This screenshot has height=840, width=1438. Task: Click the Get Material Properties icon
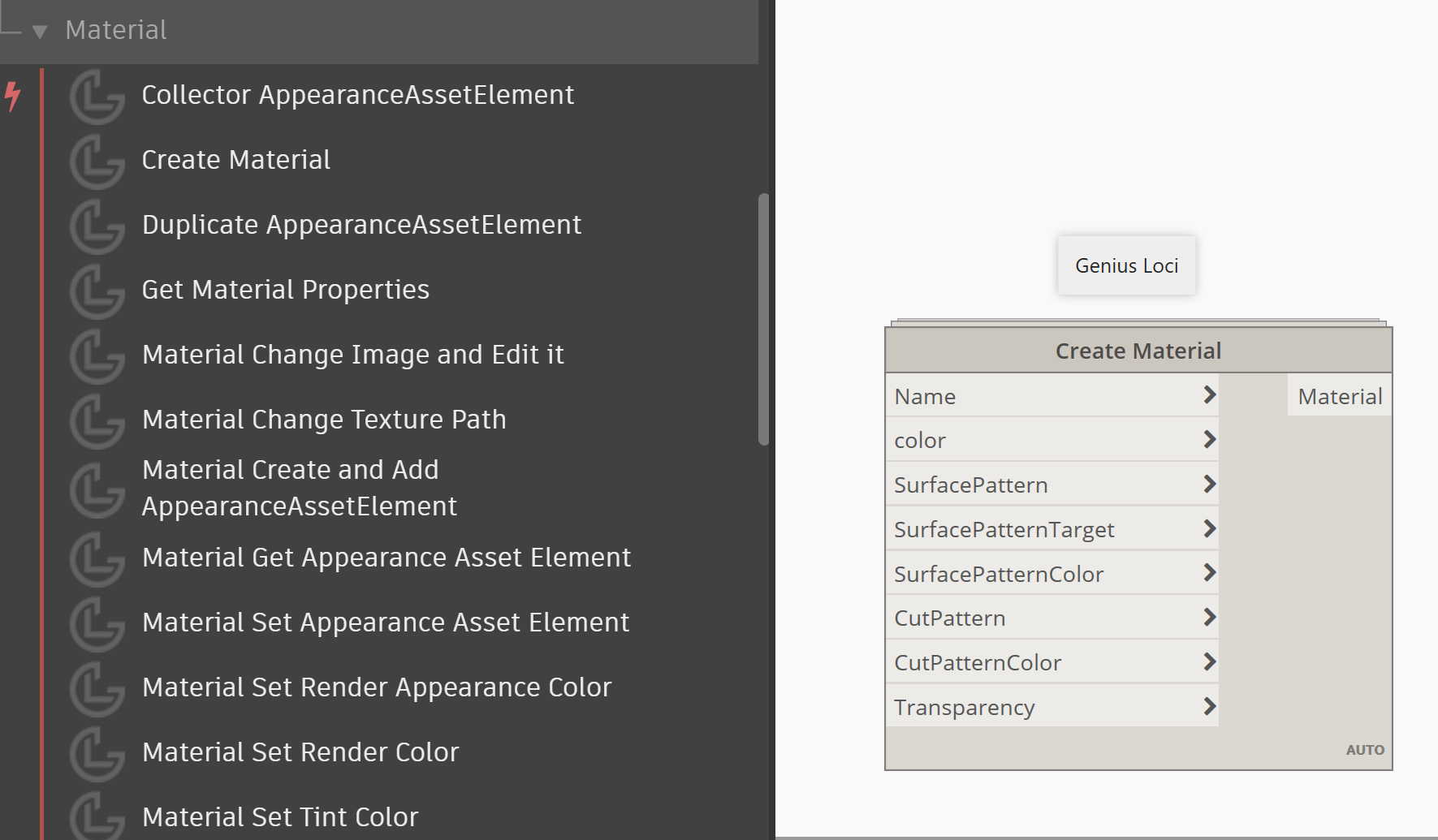pyautogui.click(x=97, y=291)
